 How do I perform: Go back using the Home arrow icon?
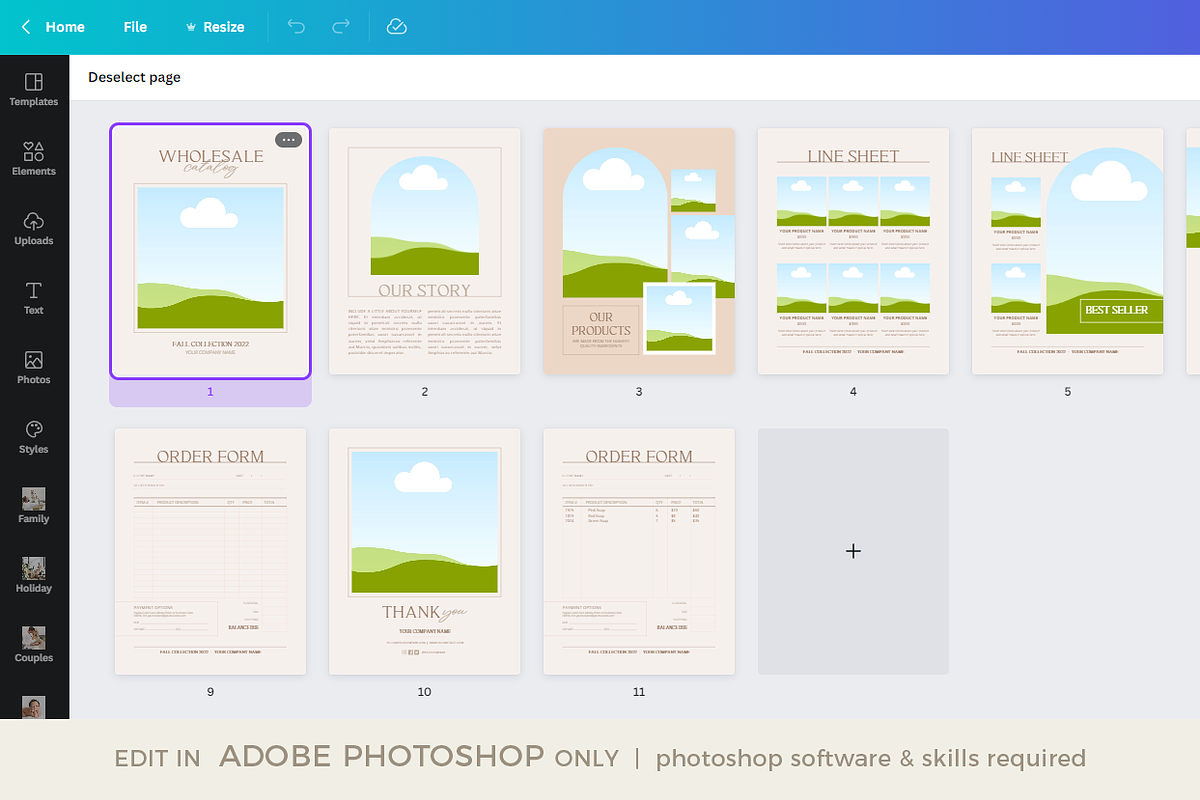pos(26,27)
